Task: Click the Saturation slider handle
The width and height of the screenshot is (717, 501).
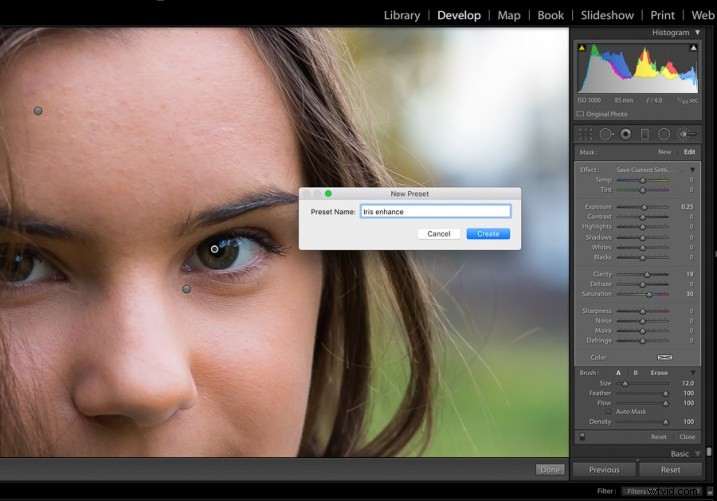Action: pyautogui.click(x=649, y=294)
